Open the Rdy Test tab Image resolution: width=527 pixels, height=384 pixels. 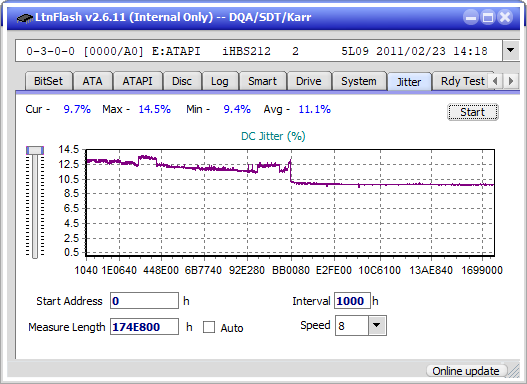point(462,81)
